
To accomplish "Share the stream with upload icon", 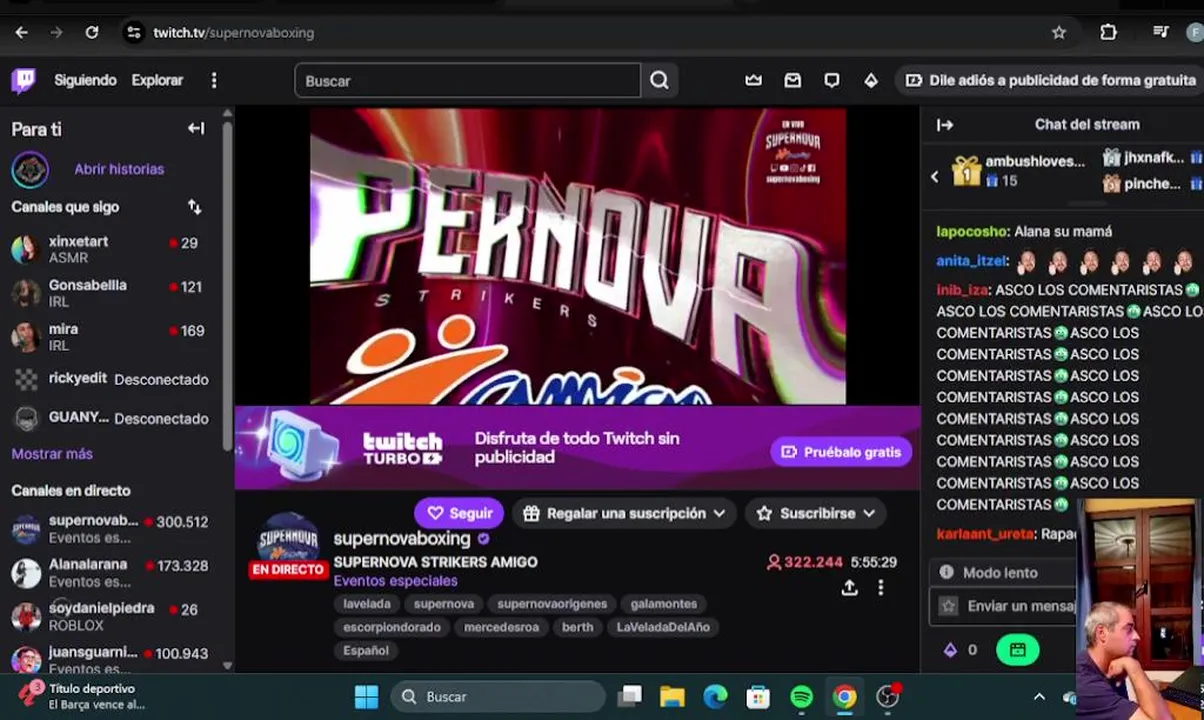I will (849, 588).
